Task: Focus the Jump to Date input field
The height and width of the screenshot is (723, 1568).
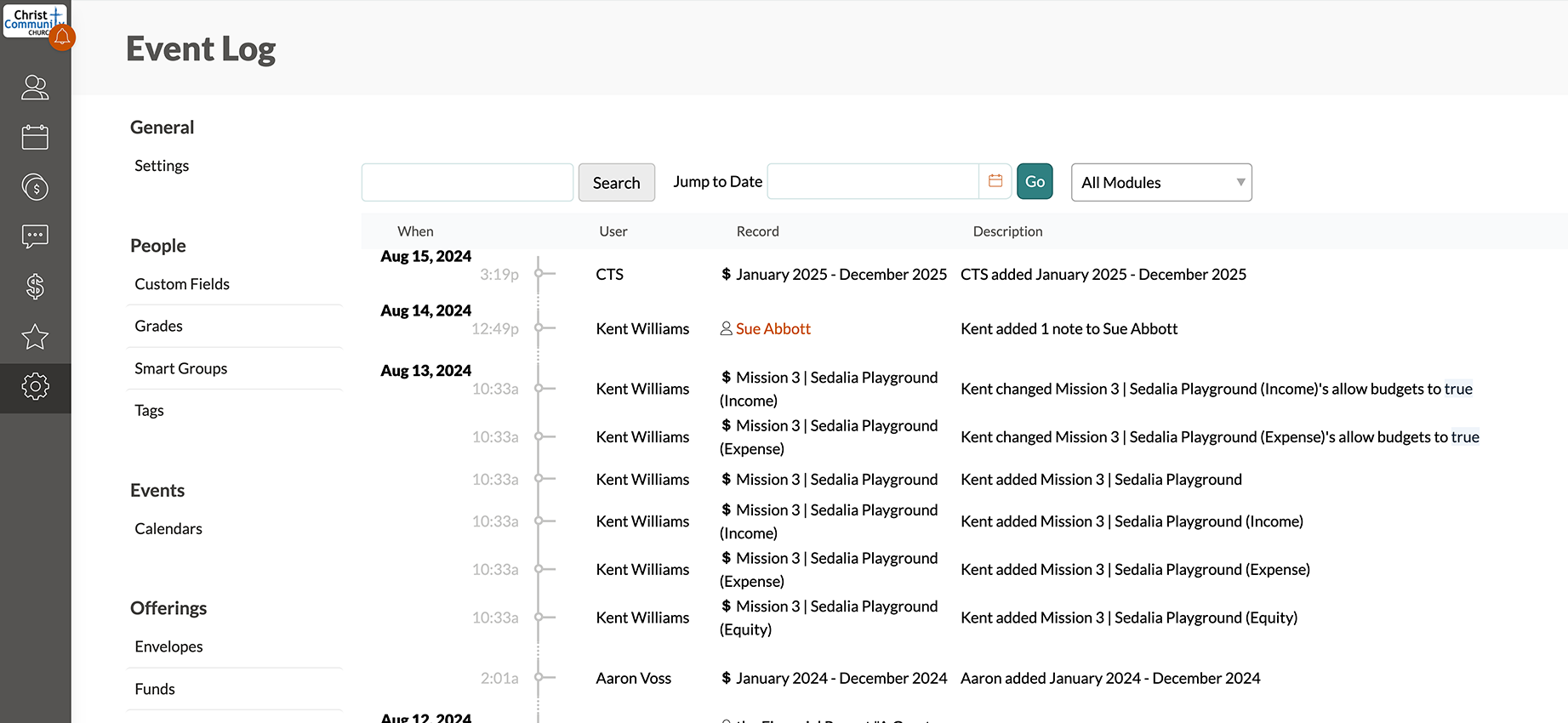Action: 873,182
